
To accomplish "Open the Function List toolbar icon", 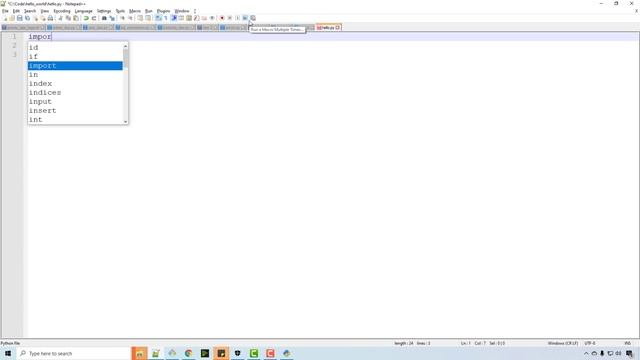I will pyautogui.click(x=196, y=18).
